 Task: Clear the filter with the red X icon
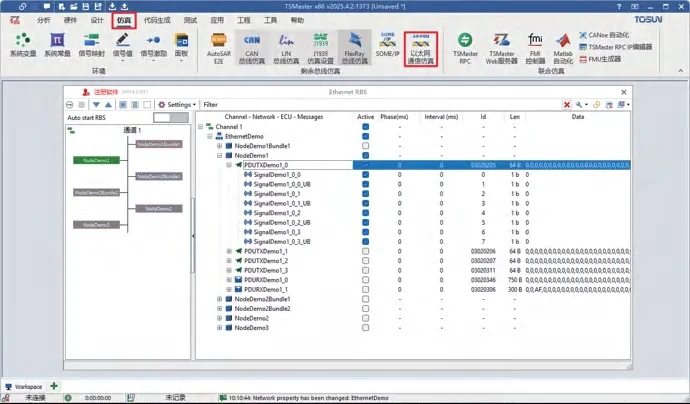point(567,105)
